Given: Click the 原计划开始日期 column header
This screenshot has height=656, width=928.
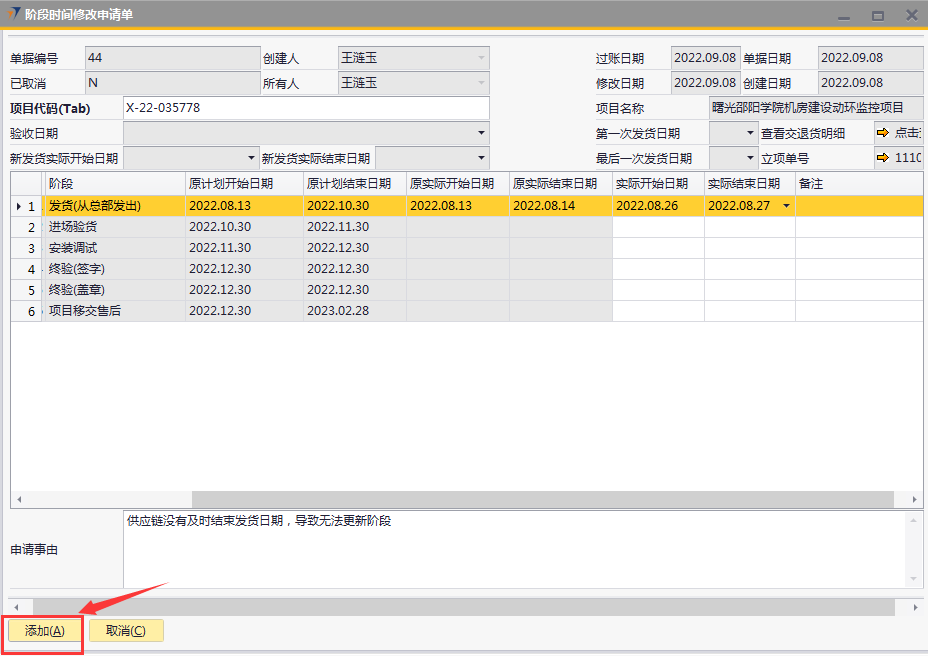Looking at the screenshot, I should (x=244, y=184).
